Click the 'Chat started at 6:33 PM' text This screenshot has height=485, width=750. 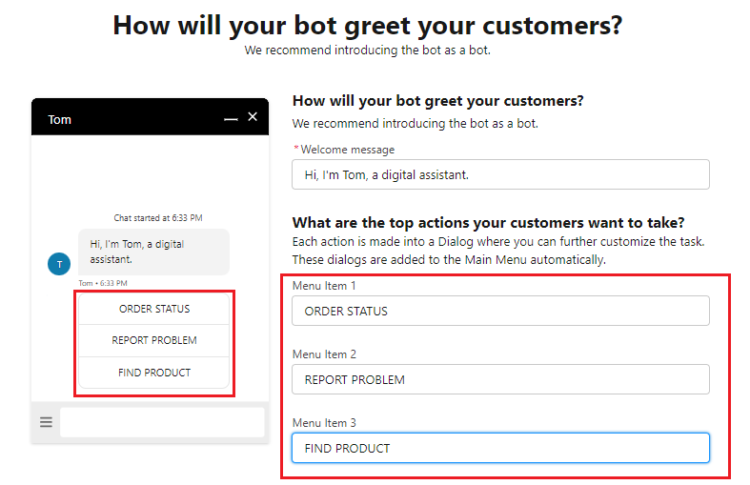point(157,217)
